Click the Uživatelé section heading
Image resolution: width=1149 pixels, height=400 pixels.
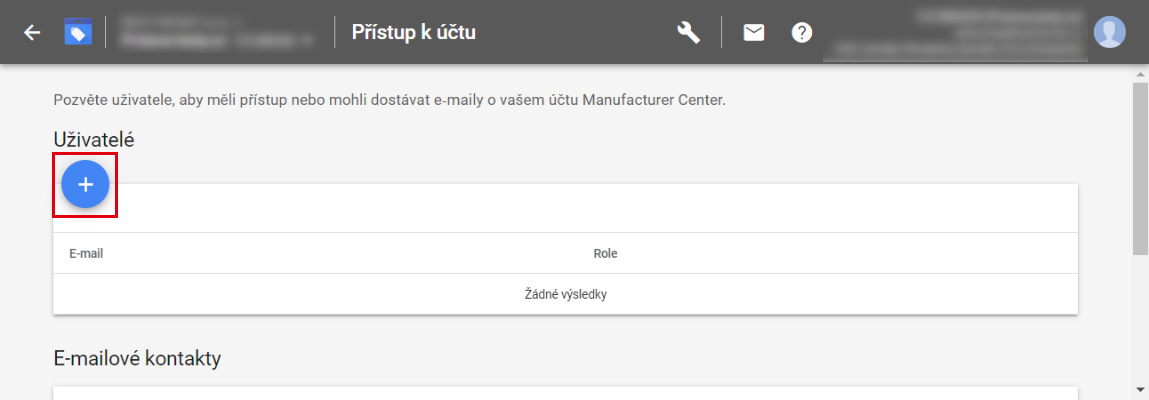pos(94,139)
